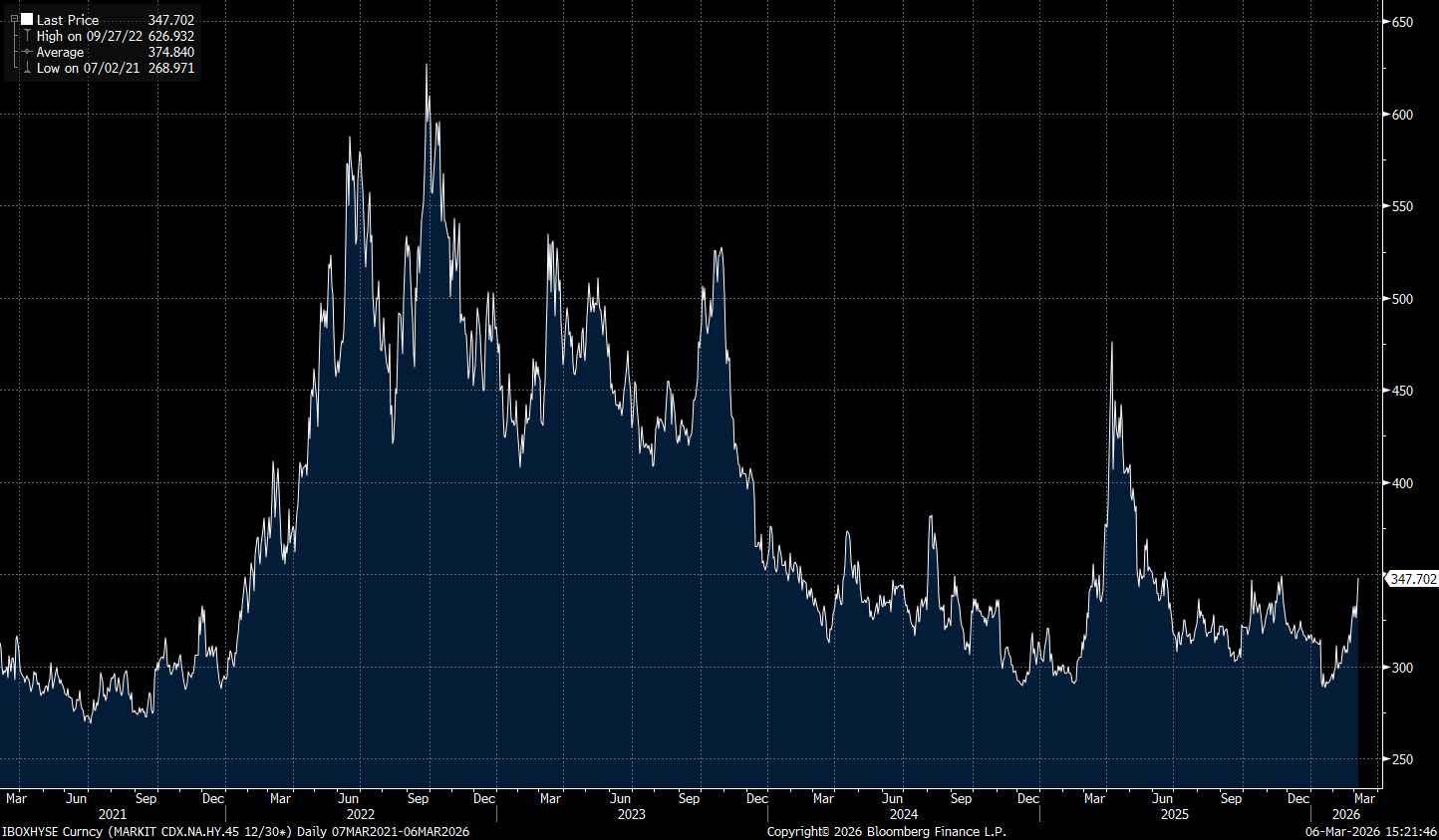
Task: Click the white Last Price color swatch
Action: [x=27, y=19]
